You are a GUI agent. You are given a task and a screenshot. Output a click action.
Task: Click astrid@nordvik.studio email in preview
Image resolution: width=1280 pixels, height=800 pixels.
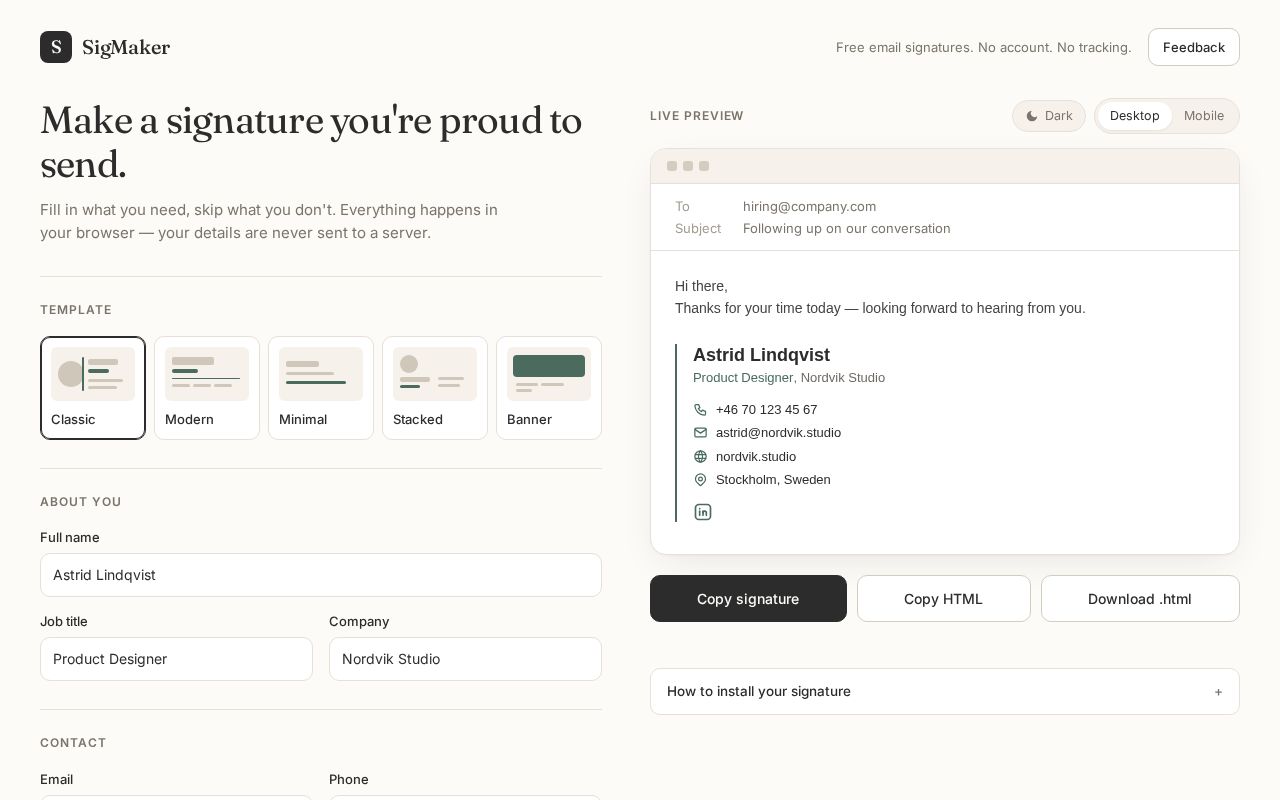tap(778, 433)
